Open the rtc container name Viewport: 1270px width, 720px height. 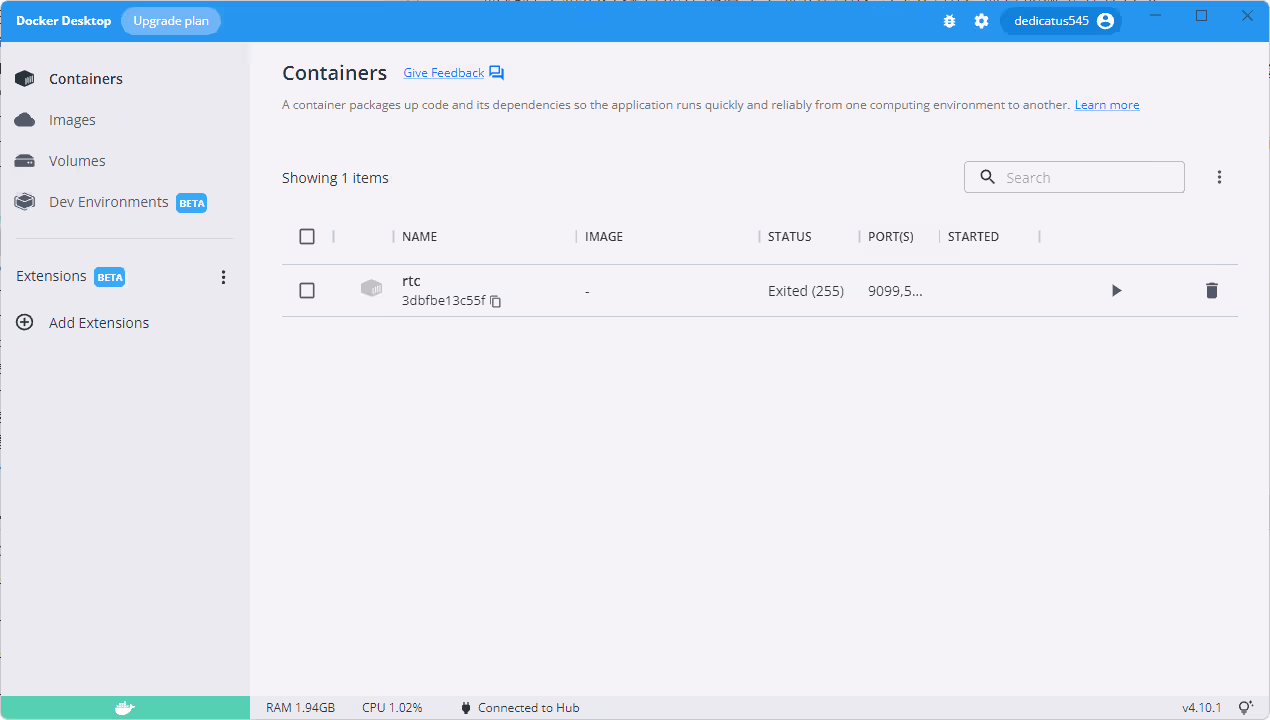tap(411, 281)
